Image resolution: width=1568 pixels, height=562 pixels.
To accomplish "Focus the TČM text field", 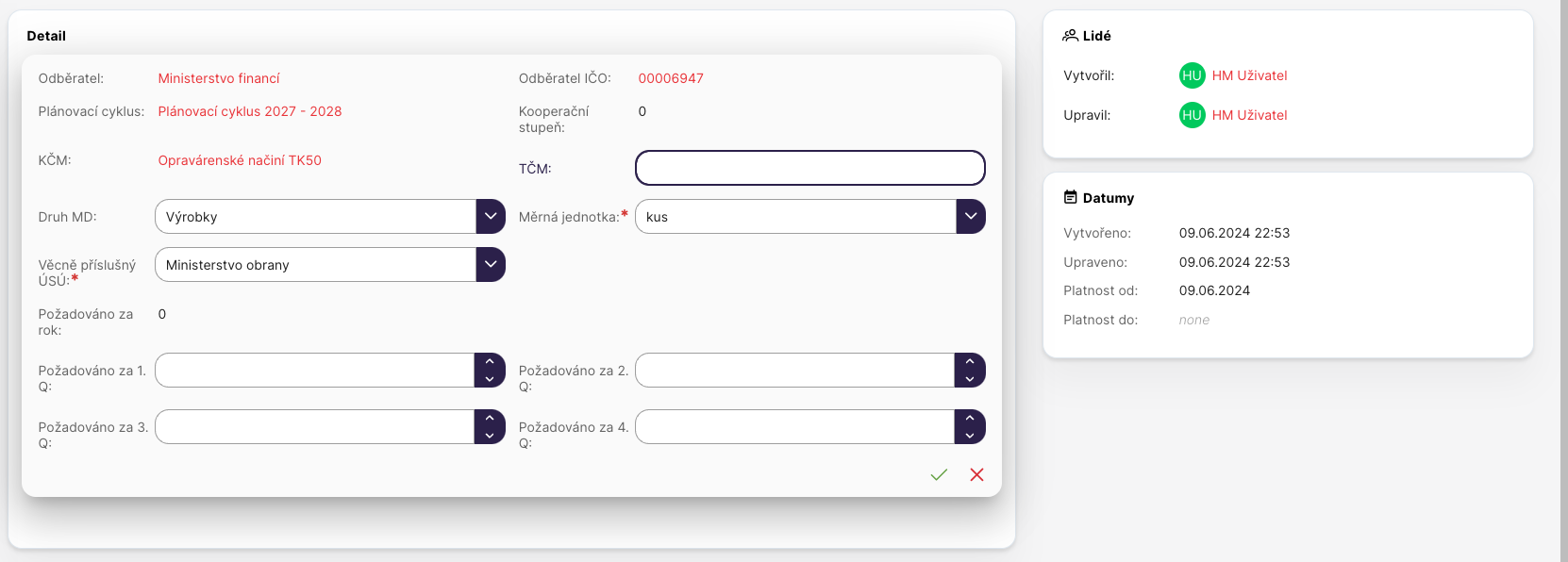I will tap(809, 168).
